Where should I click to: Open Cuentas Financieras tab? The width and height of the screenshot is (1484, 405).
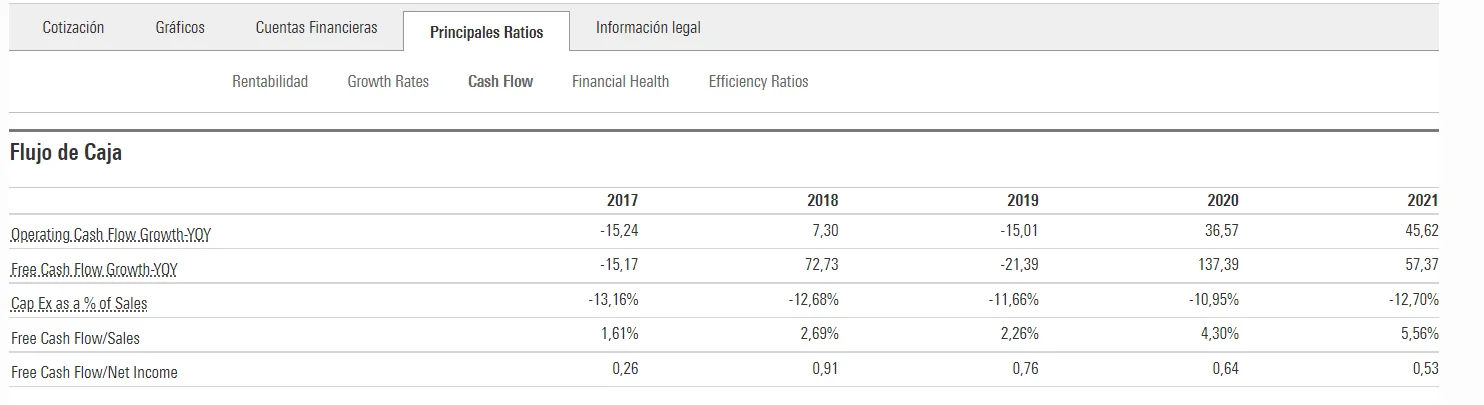(316, 28)
